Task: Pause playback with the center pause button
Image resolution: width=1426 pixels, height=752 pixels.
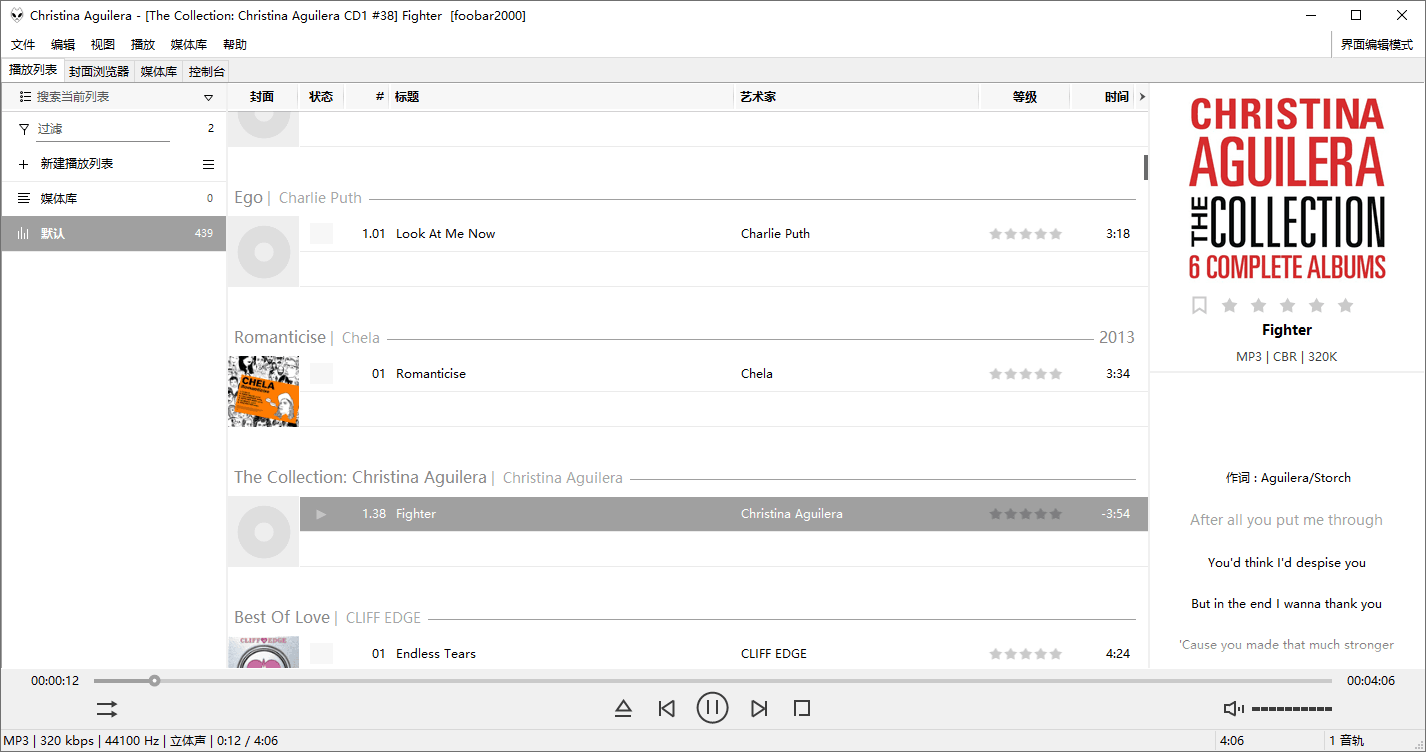Action: click(712, 708)
